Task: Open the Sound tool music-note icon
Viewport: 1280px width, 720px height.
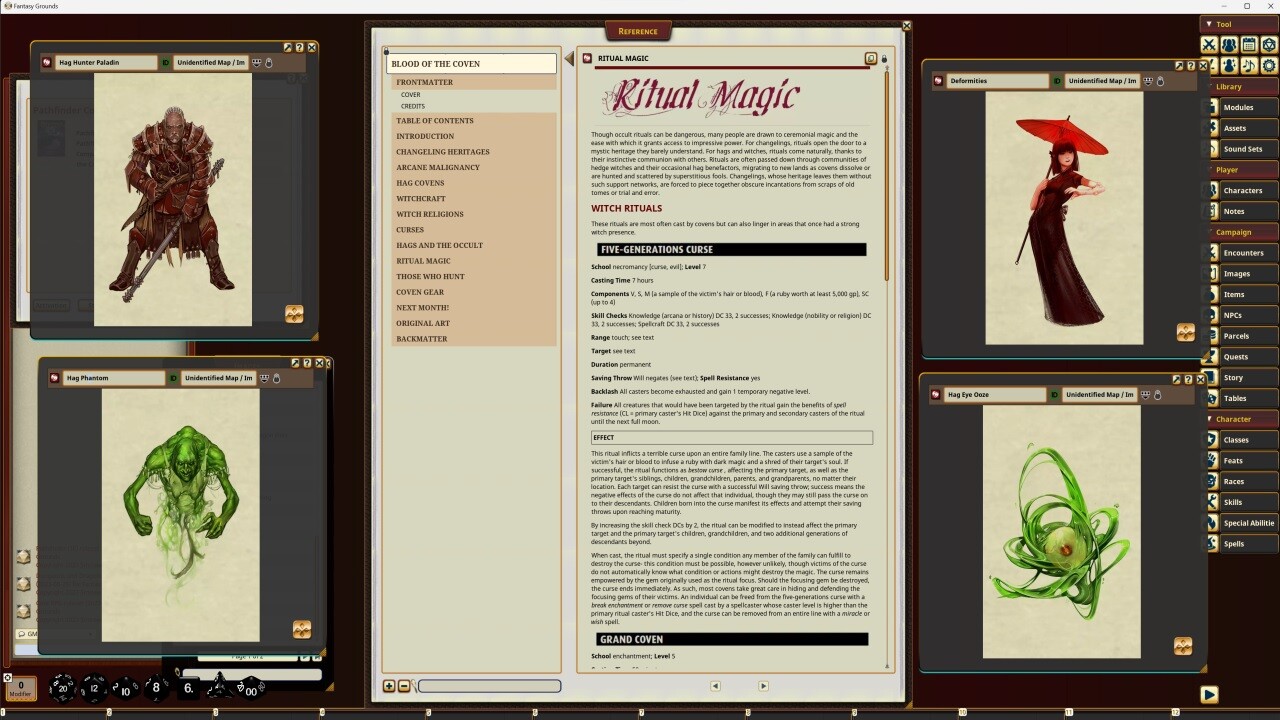Action: [x=1247, y=66]
